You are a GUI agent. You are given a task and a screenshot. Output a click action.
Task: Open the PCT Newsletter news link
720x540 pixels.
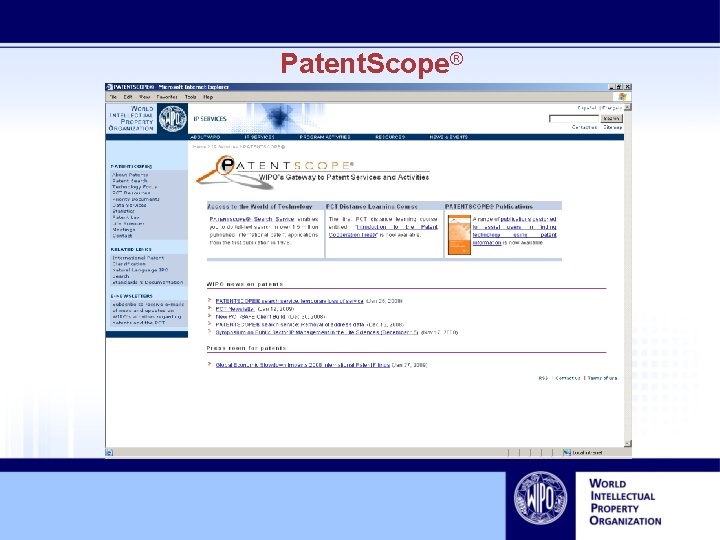tap(235, 309)
